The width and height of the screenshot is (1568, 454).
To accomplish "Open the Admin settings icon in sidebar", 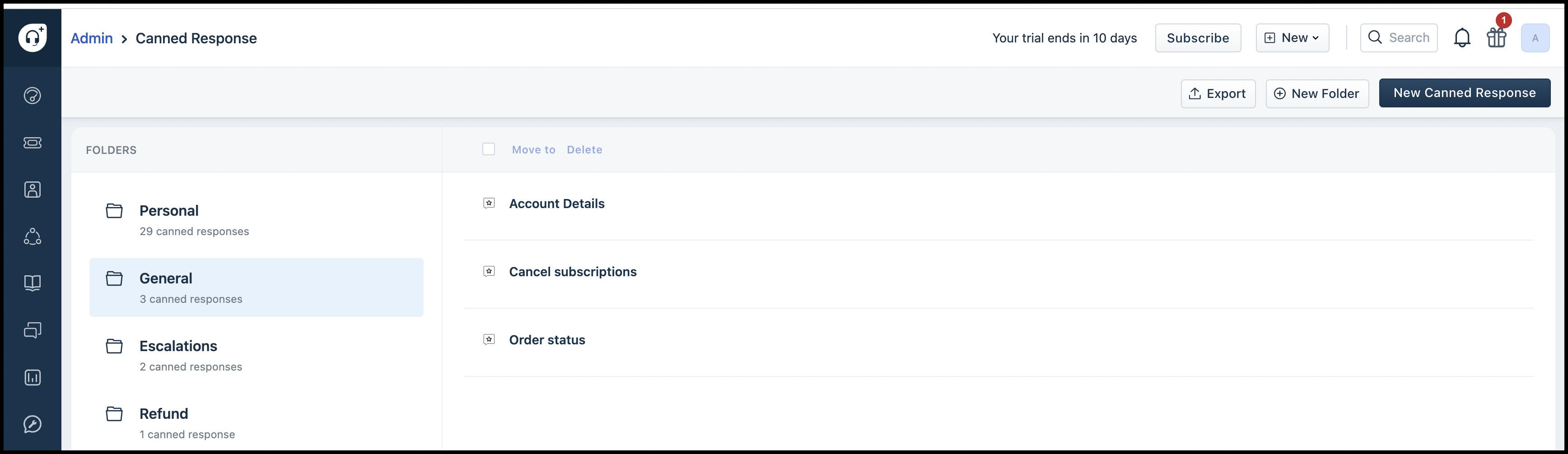I will [32, 424].
